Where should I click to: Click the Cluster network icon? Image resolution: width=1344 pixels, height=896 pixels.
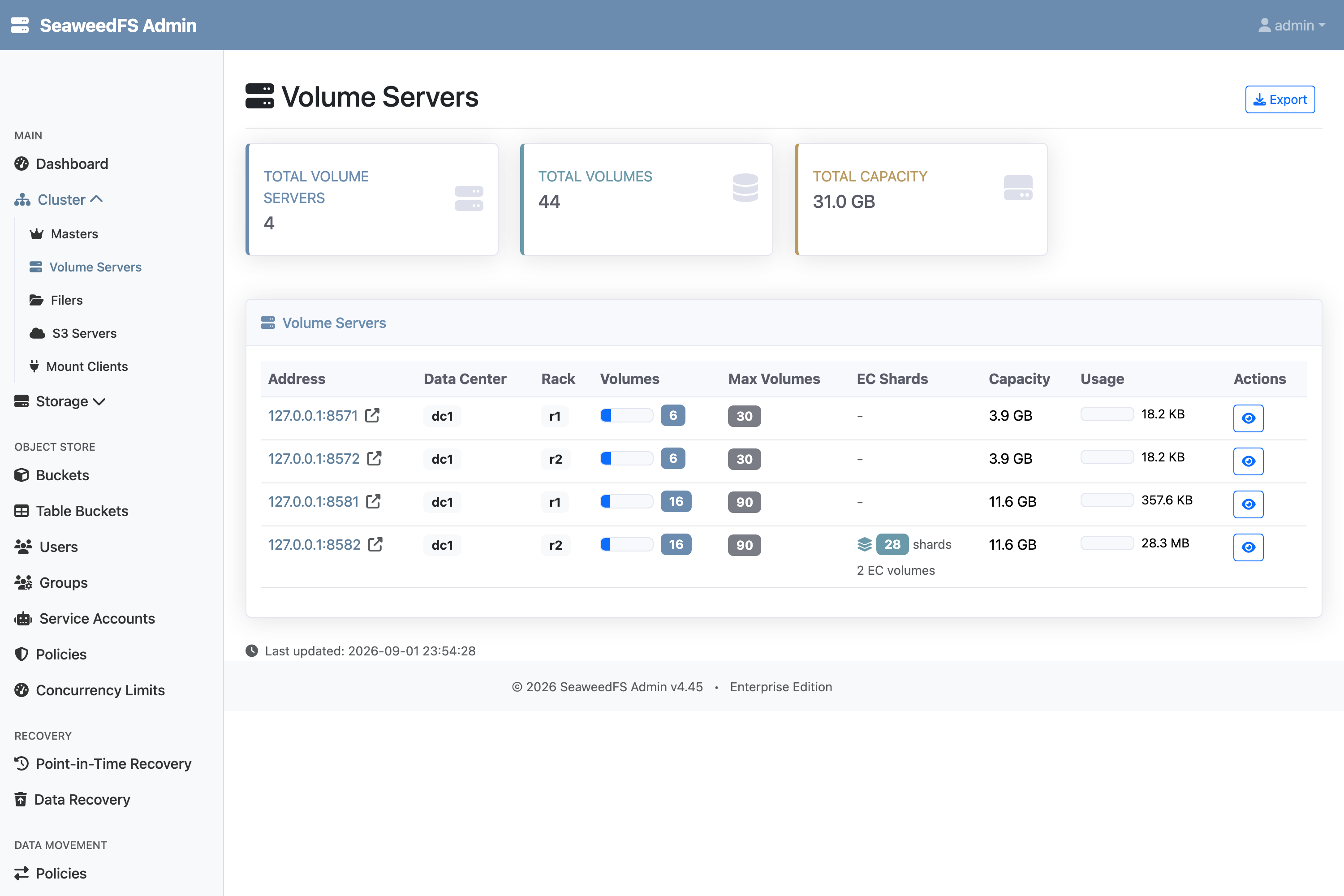[22, 199]
